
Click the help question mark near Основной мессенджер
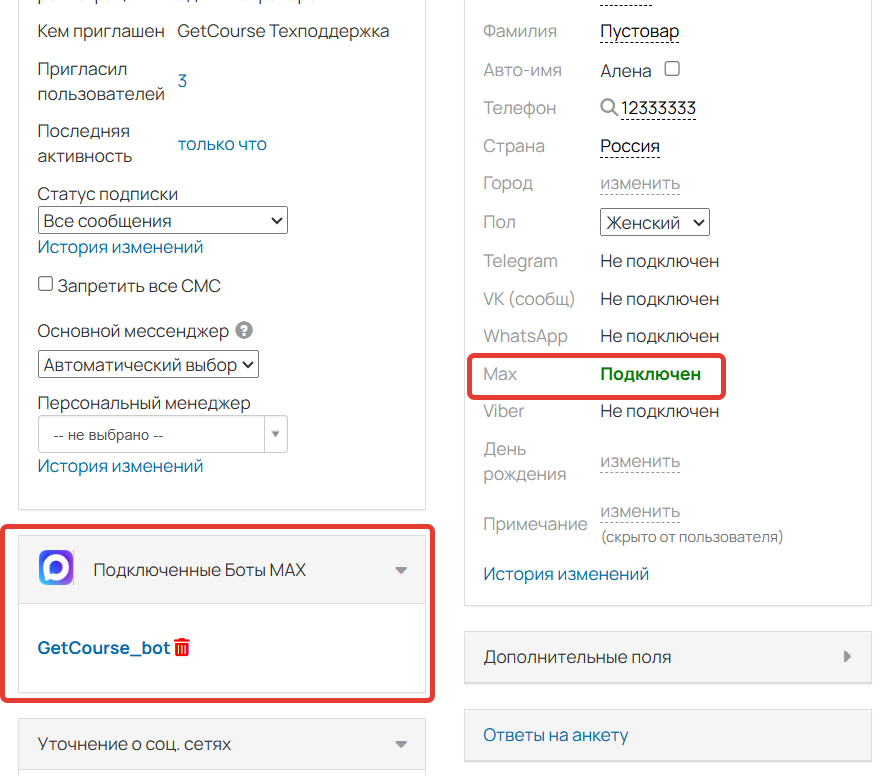click(243, 330)
